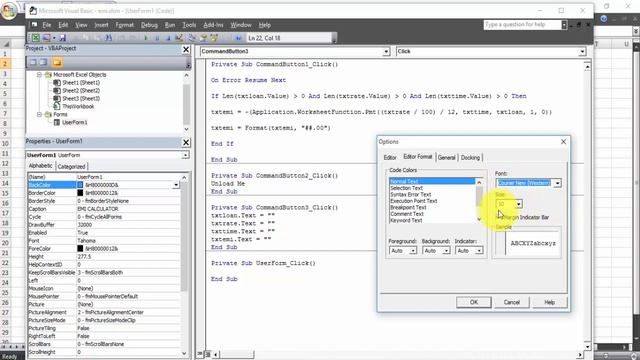Click View Code icon in Project panel
This screenshot has width=640, height=360.
[33, 62]
